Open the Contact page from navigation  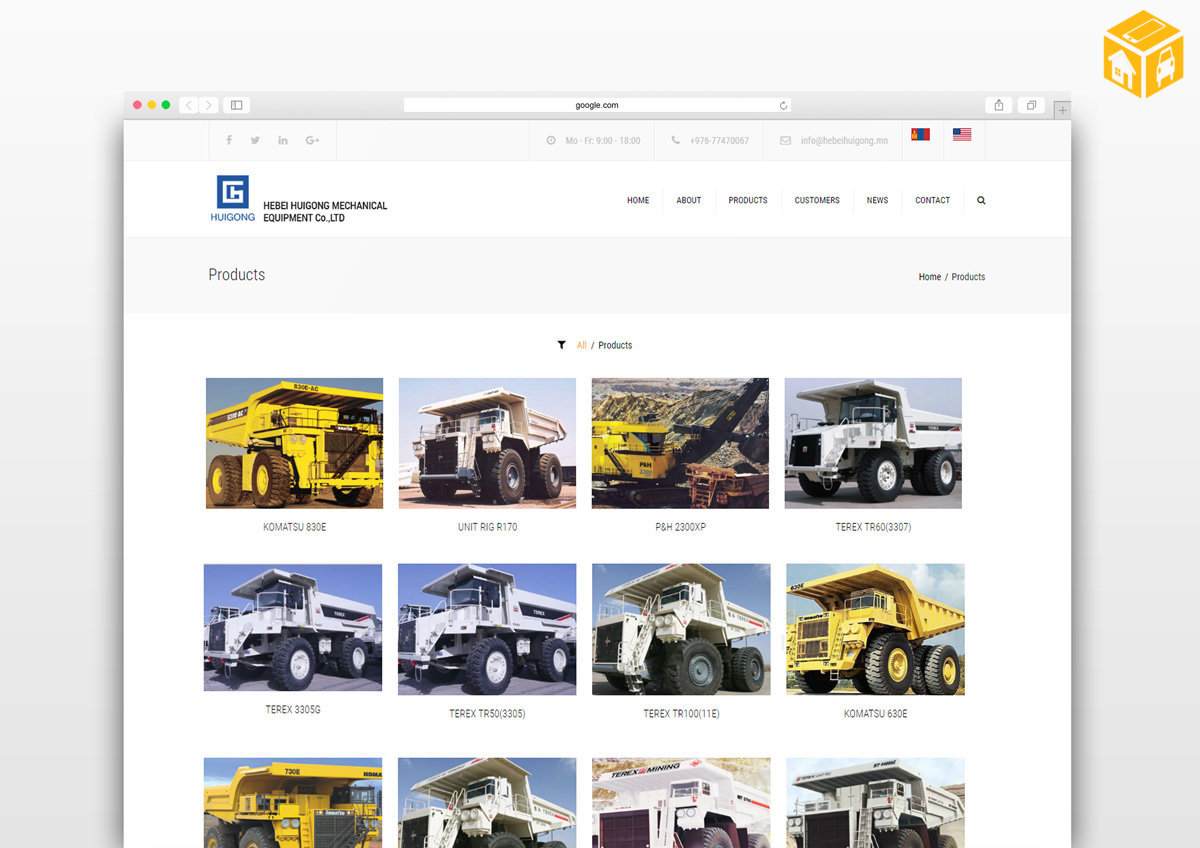(932, 200)
